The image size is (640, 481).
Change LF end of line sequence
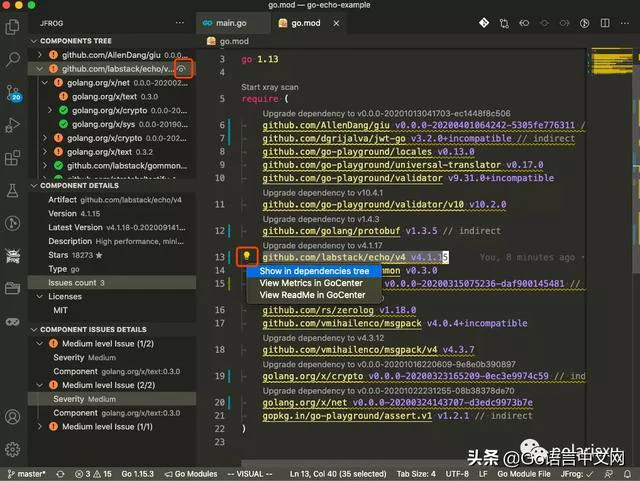pyautogui.click(x=483, y=474)
